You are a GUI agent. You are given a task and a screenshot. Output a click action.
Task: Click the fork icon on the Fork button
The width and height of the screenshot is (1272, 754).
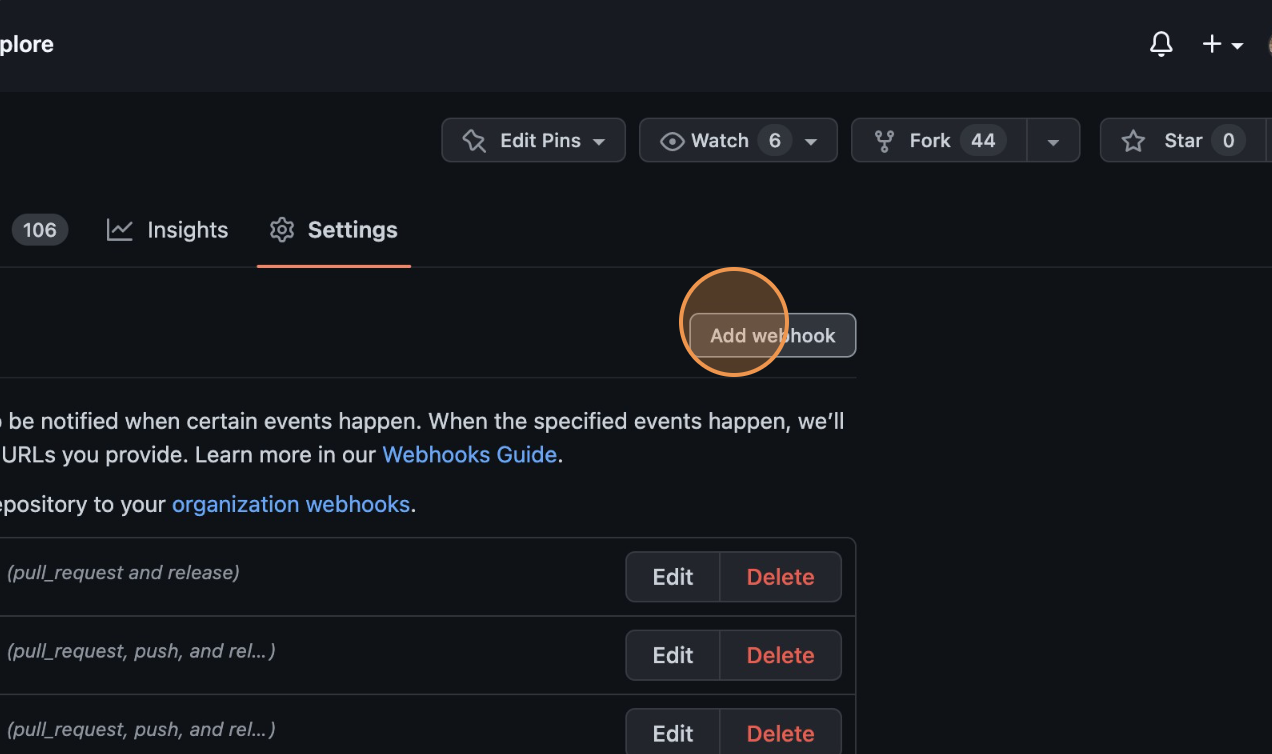[x=884, y=140]
